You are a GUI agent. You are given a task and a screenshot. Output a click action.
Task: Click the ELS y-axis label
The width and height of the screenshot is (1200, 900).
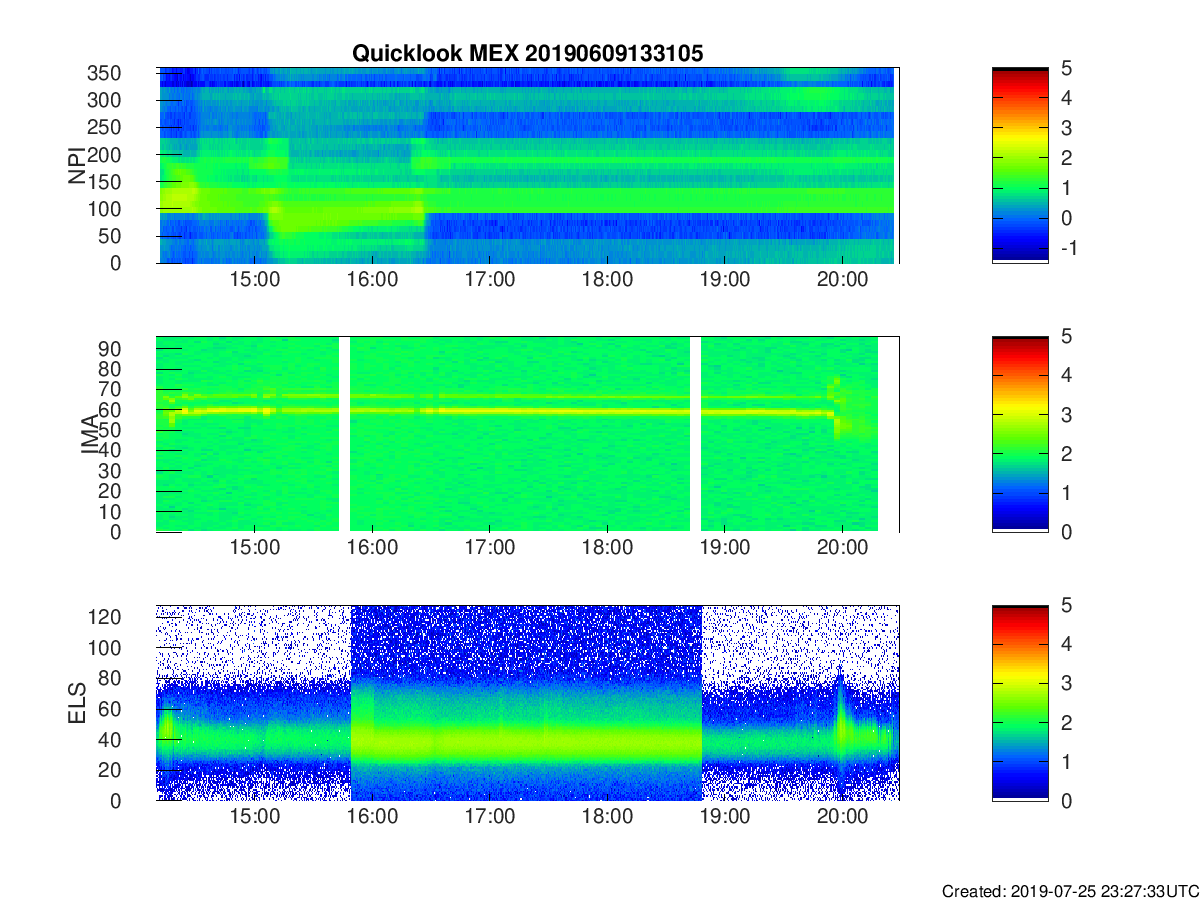point(77,703)
